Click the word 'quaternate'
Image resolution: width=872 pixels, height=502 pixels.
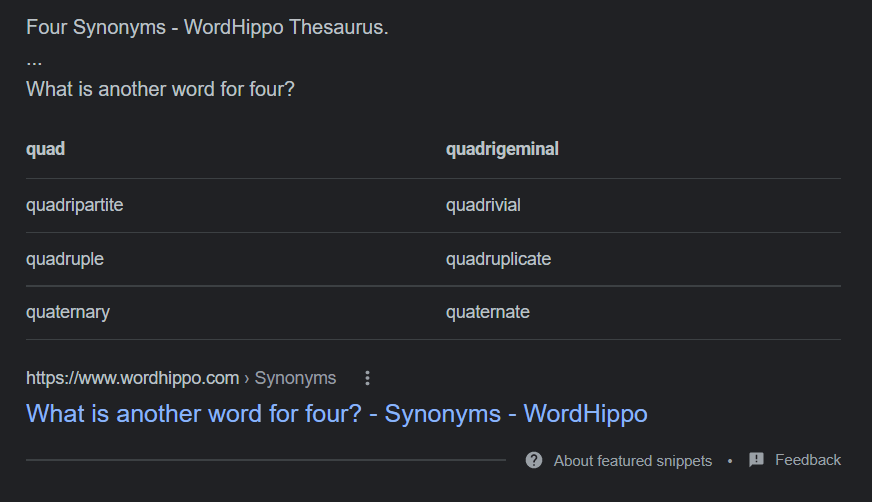(487, 312)
